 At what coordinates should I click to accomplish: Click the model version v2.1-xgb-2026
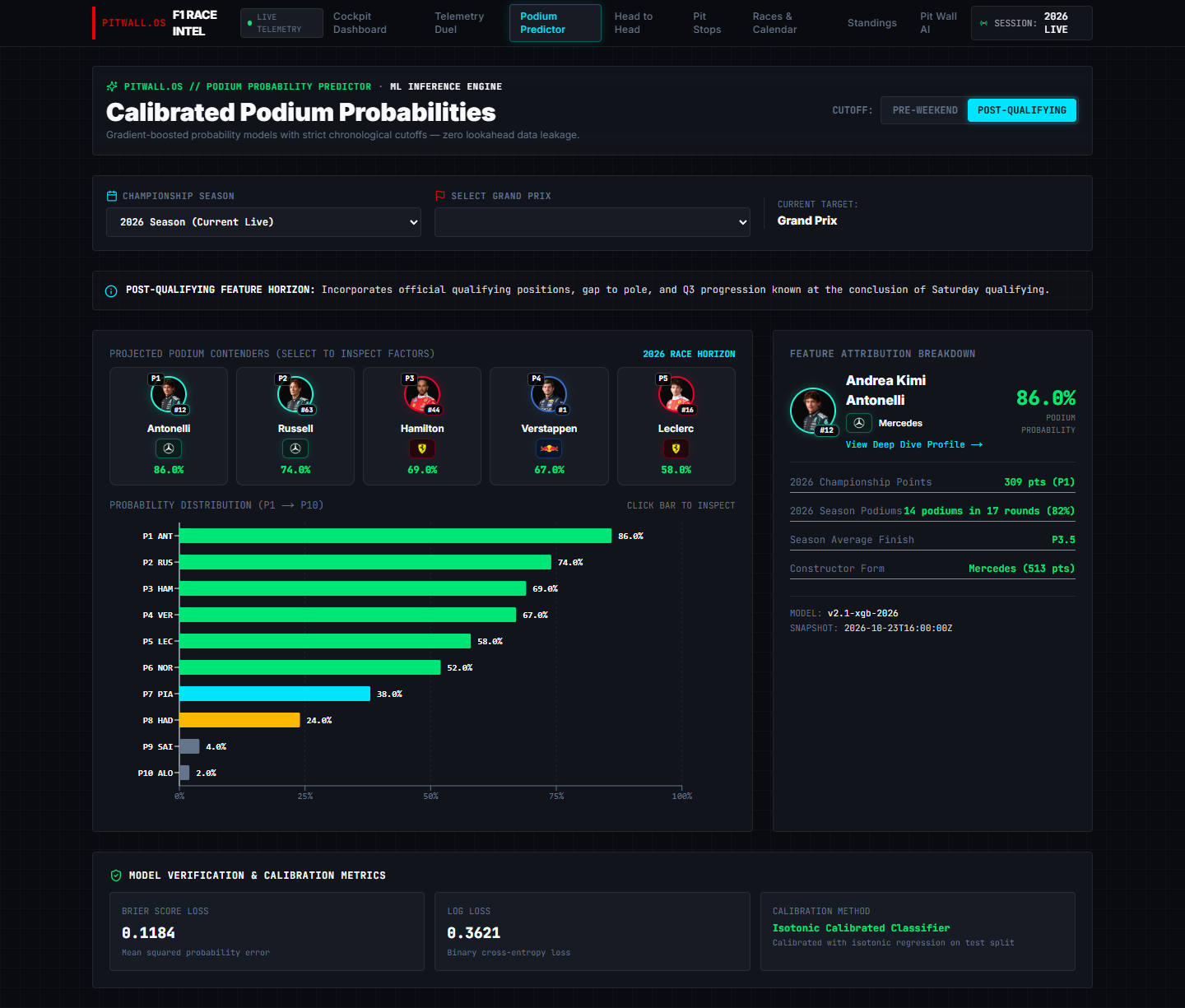point(862,614)
